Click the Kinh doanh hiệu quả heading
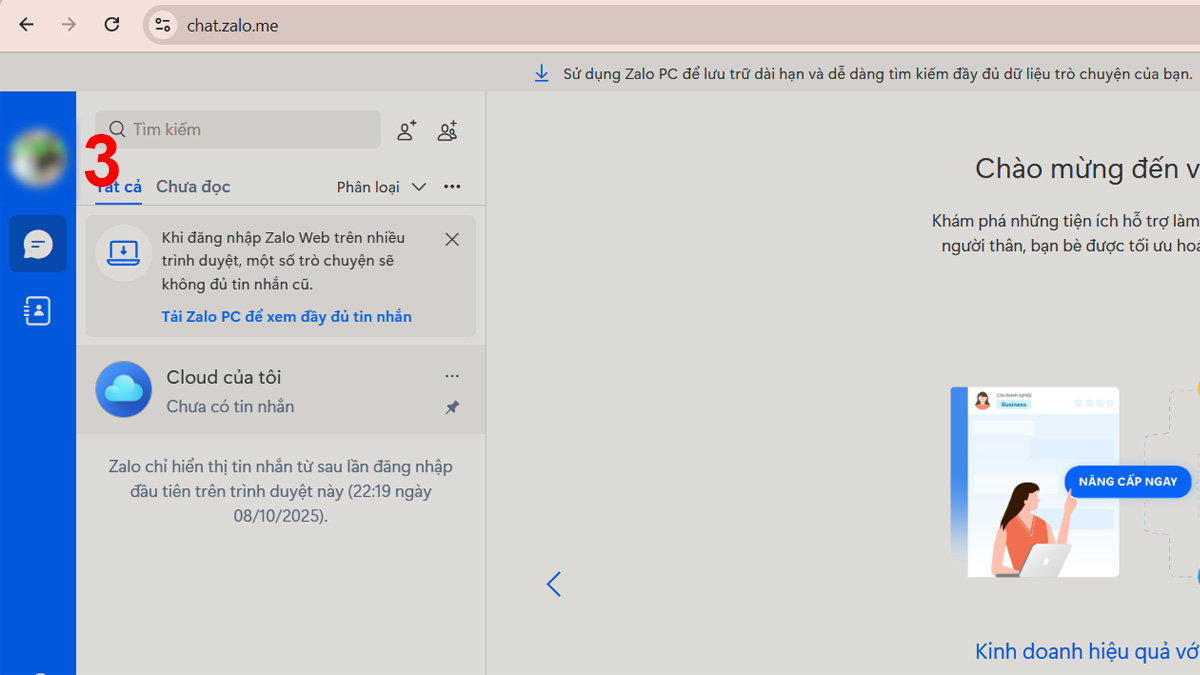This screenshot has height=675, width=1200. 1087,651
